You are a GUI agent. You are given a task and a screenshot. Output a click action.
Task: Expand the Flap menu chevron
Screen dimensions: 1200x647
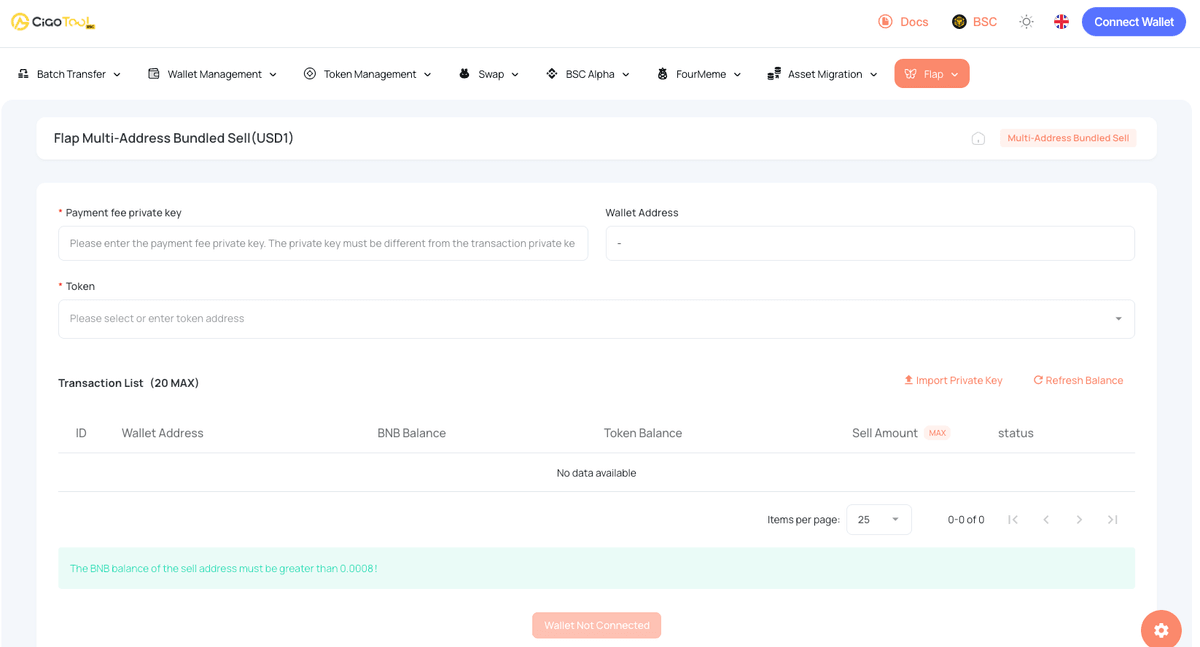click(x=955, y=74)
